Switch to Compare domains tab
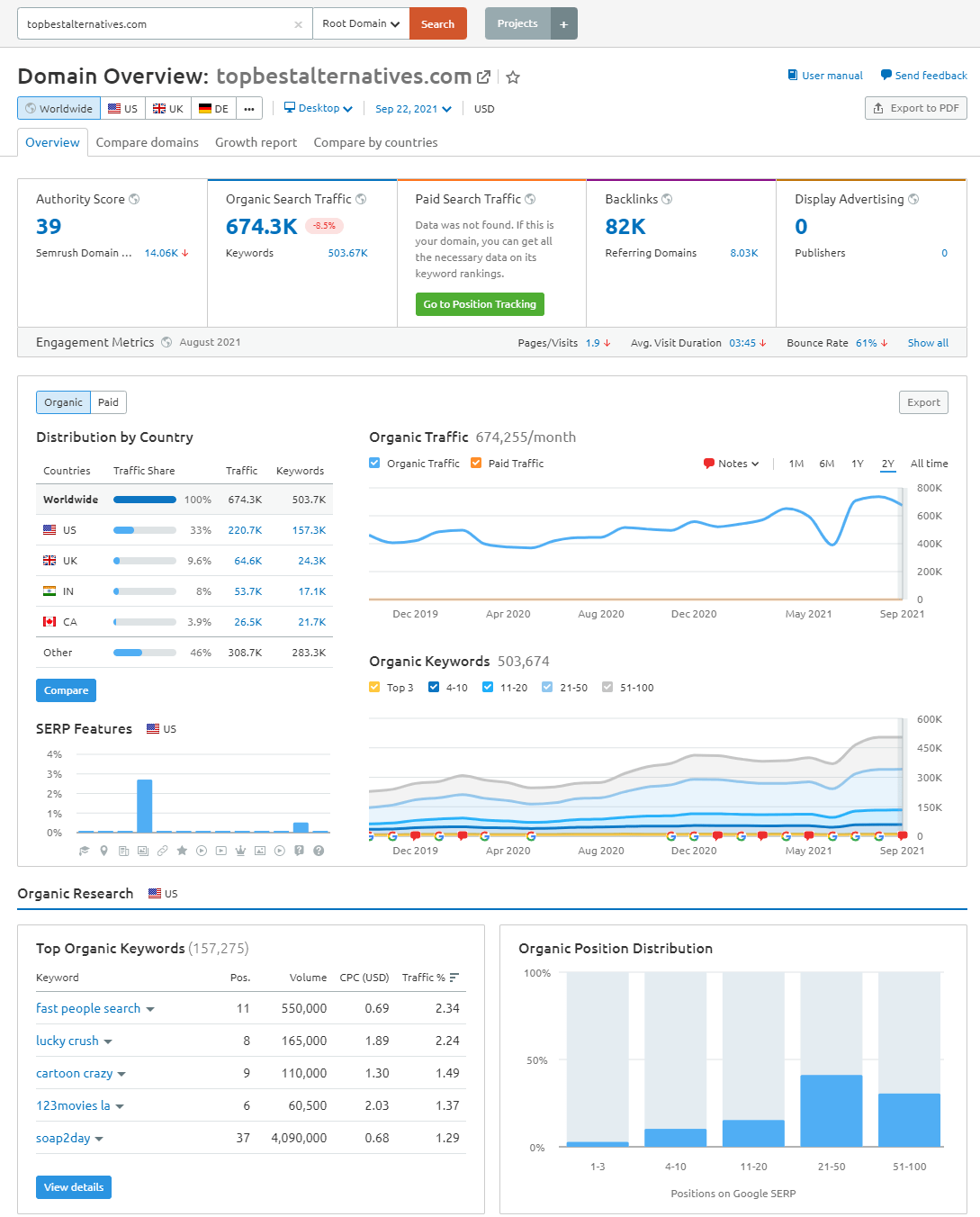 pos(148,142)
